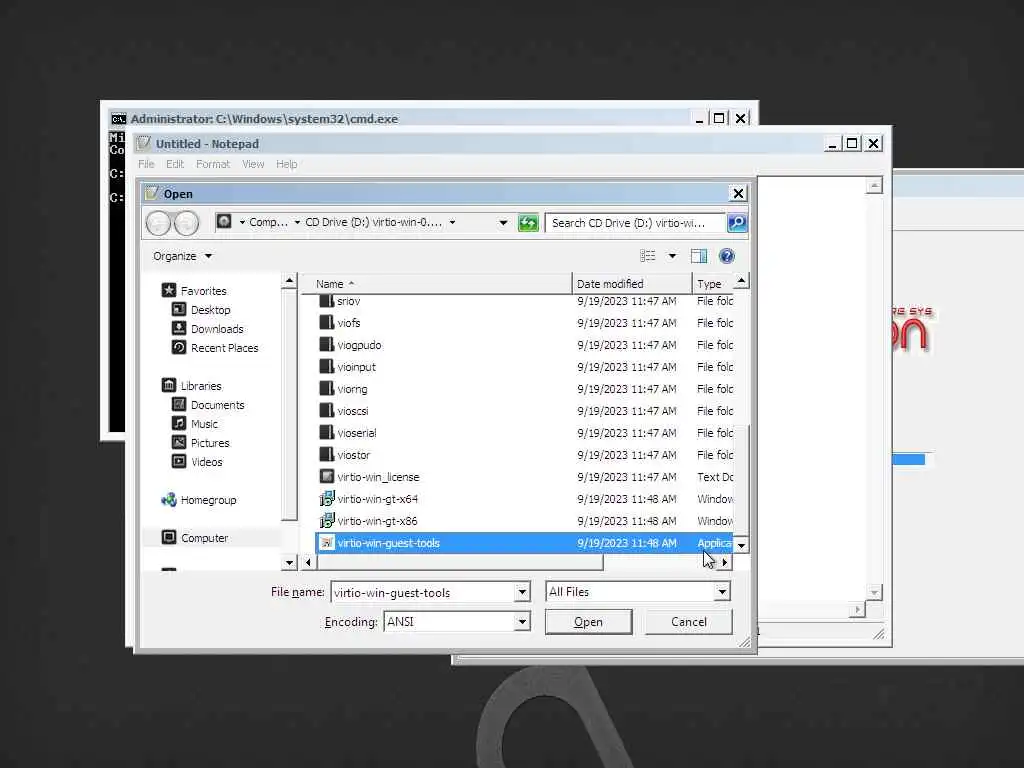
Task: Click the Search CD Drive field
Action: tap(635, 223)
